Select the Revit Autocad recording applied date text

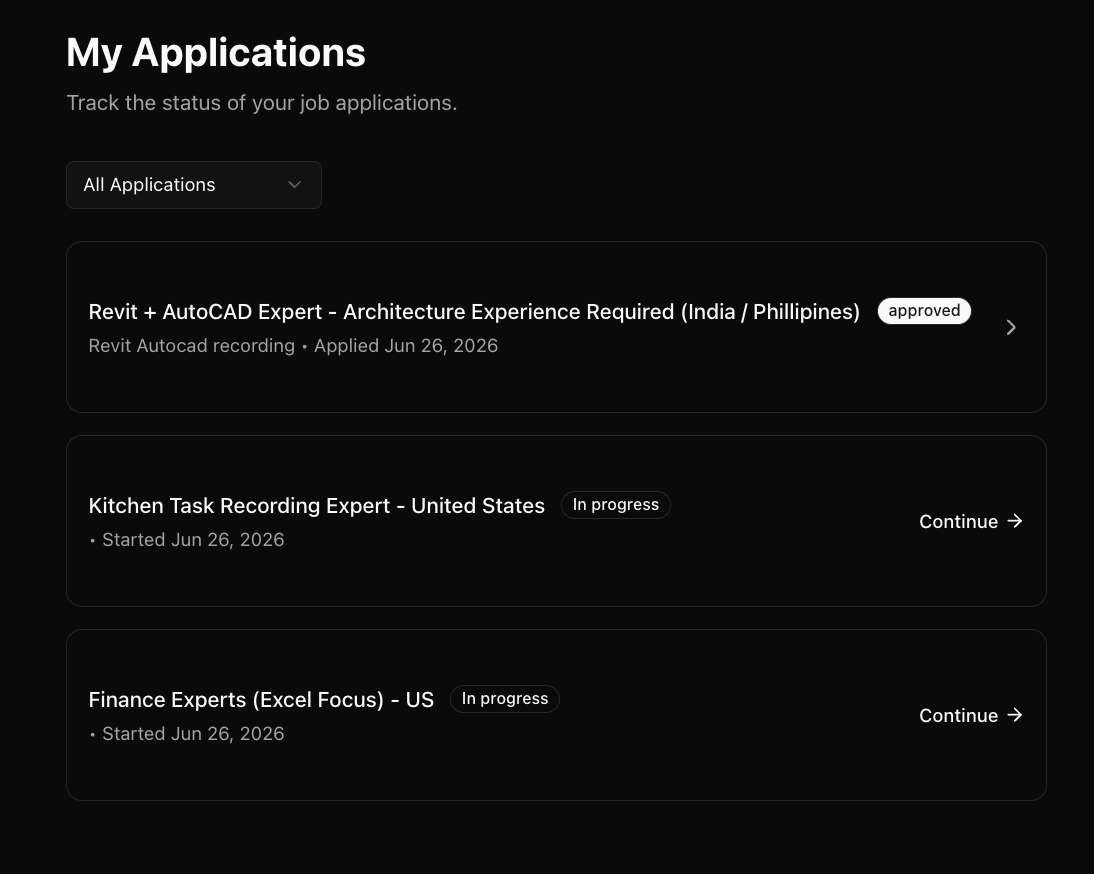click(293, 346)
